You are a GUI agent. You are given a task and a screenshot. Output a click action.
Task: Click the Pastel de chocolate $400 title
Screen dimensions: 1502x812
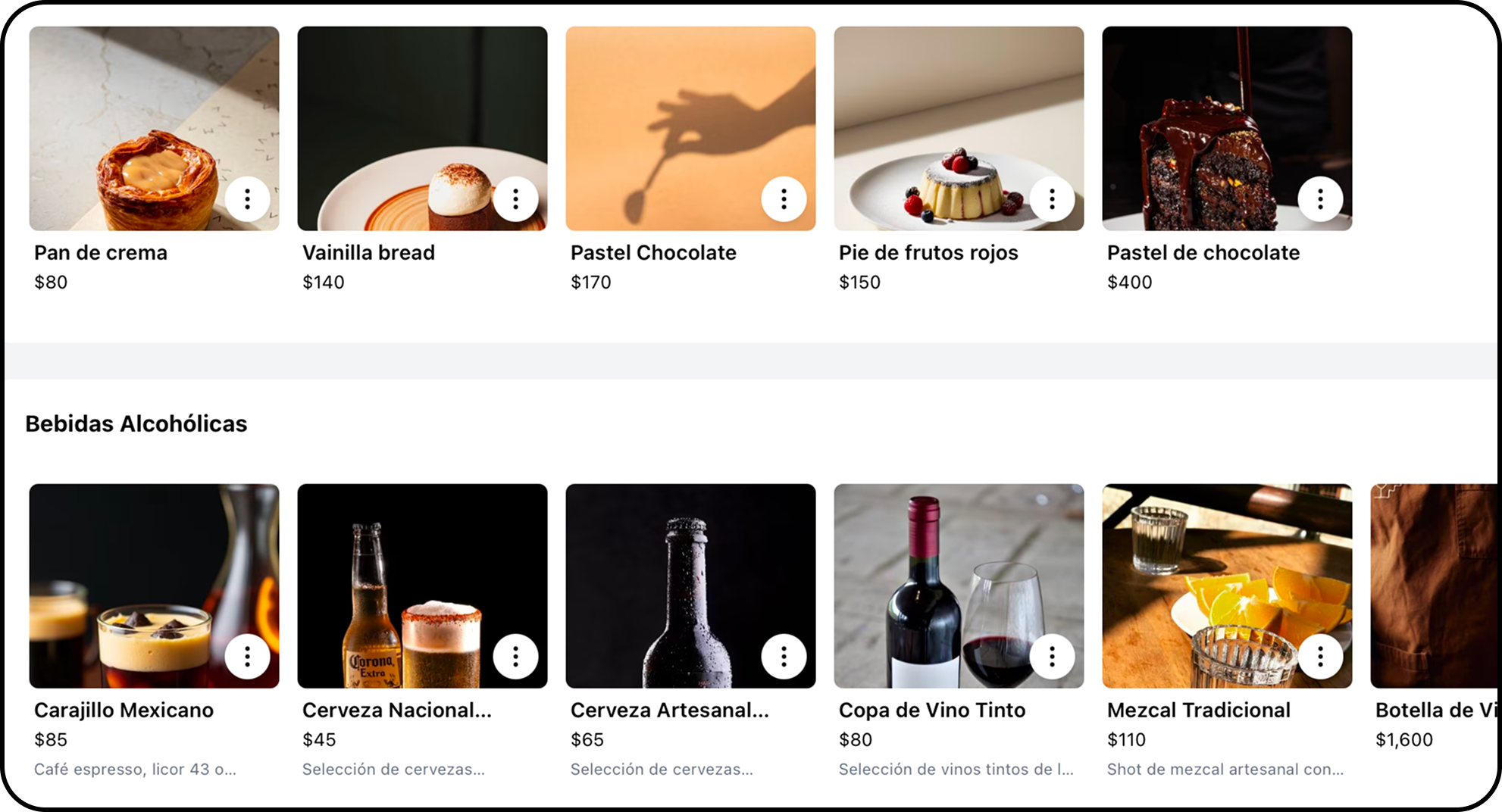coord(1203,253)
